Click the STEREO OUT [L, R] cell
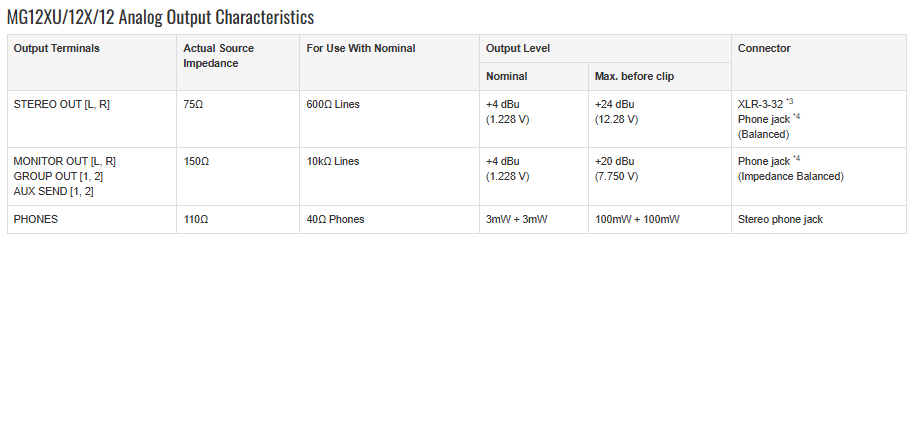The image size is (913, 434). (x=92, y=119)
